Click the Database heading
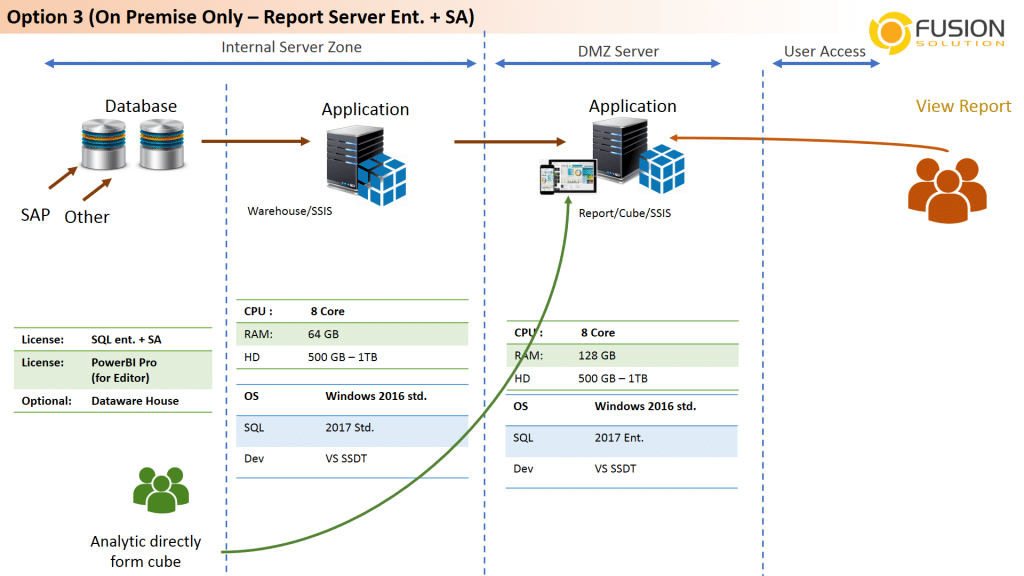 [x=141, y=106]
